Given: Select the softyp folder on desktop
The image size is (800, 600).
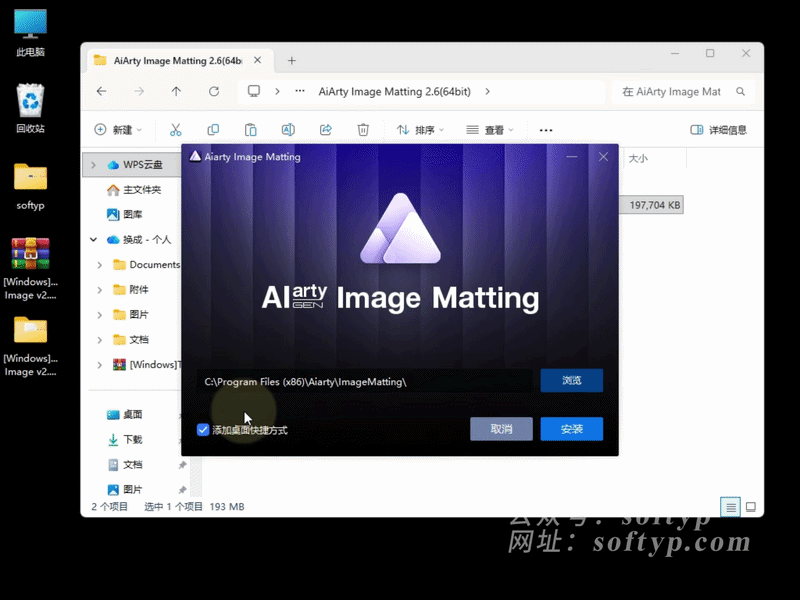Looking at the screenshot, I should (30, 186).
